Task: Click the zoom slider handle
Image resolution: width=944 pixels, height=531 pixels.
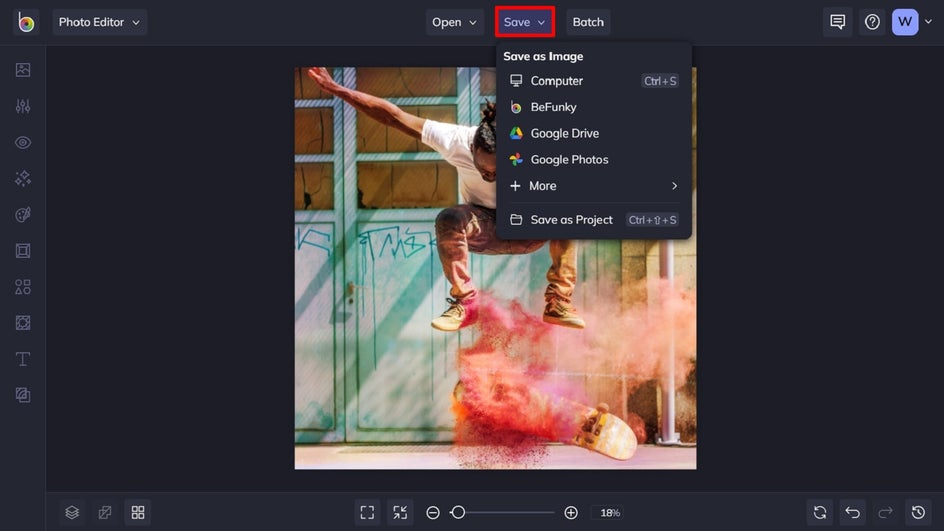Action: tap(458, 512)
